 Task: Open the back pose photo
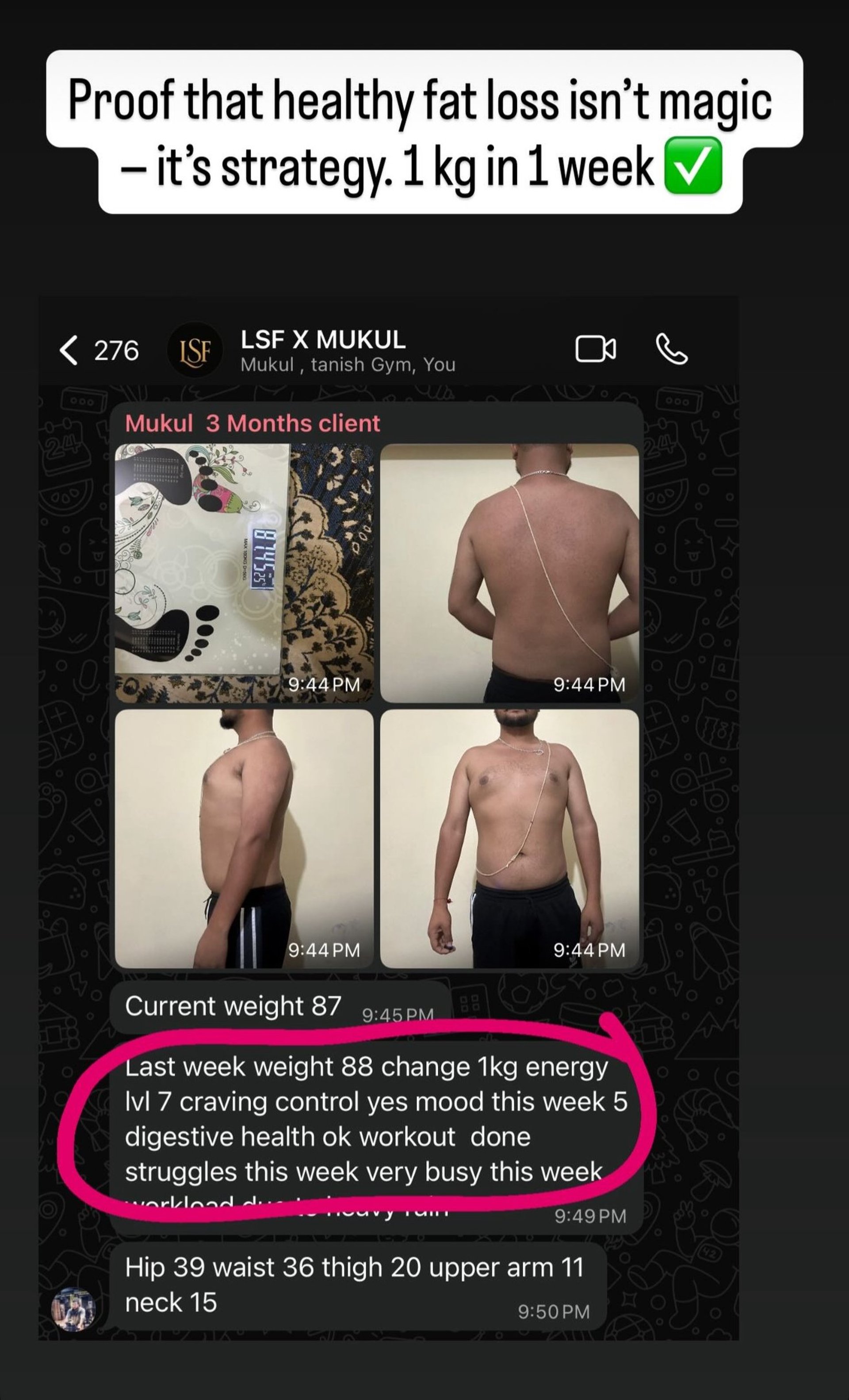click(509, 573)
